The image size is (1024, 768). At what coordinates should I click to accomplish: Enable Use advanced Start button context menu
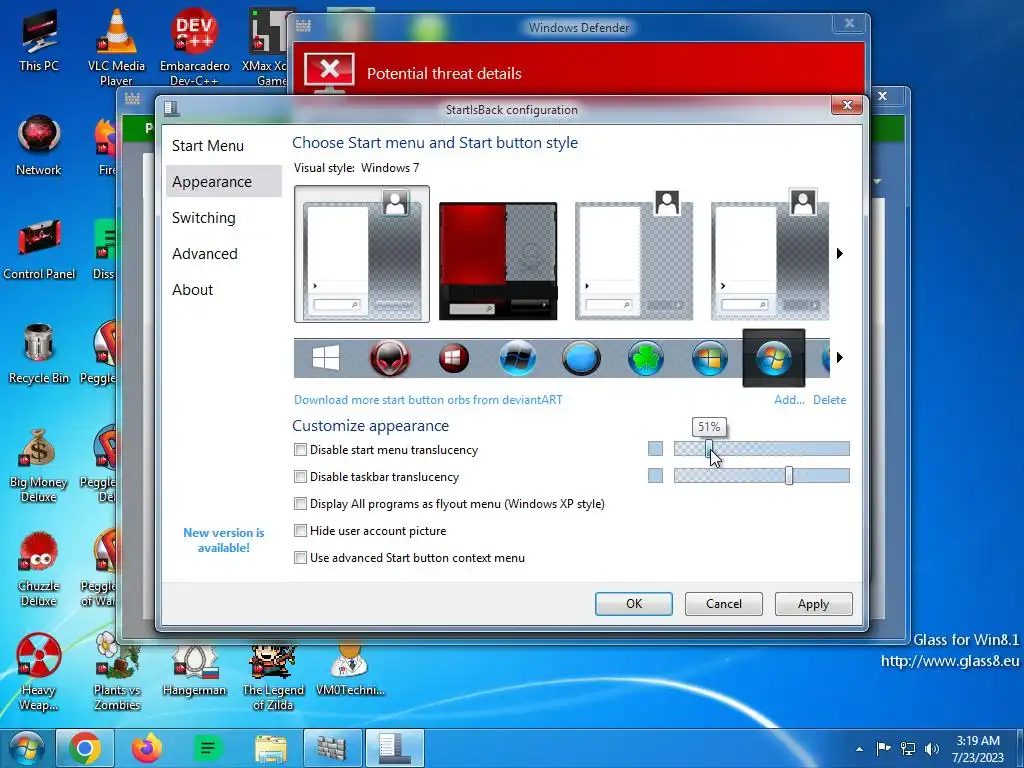click(x=300, y=558)
